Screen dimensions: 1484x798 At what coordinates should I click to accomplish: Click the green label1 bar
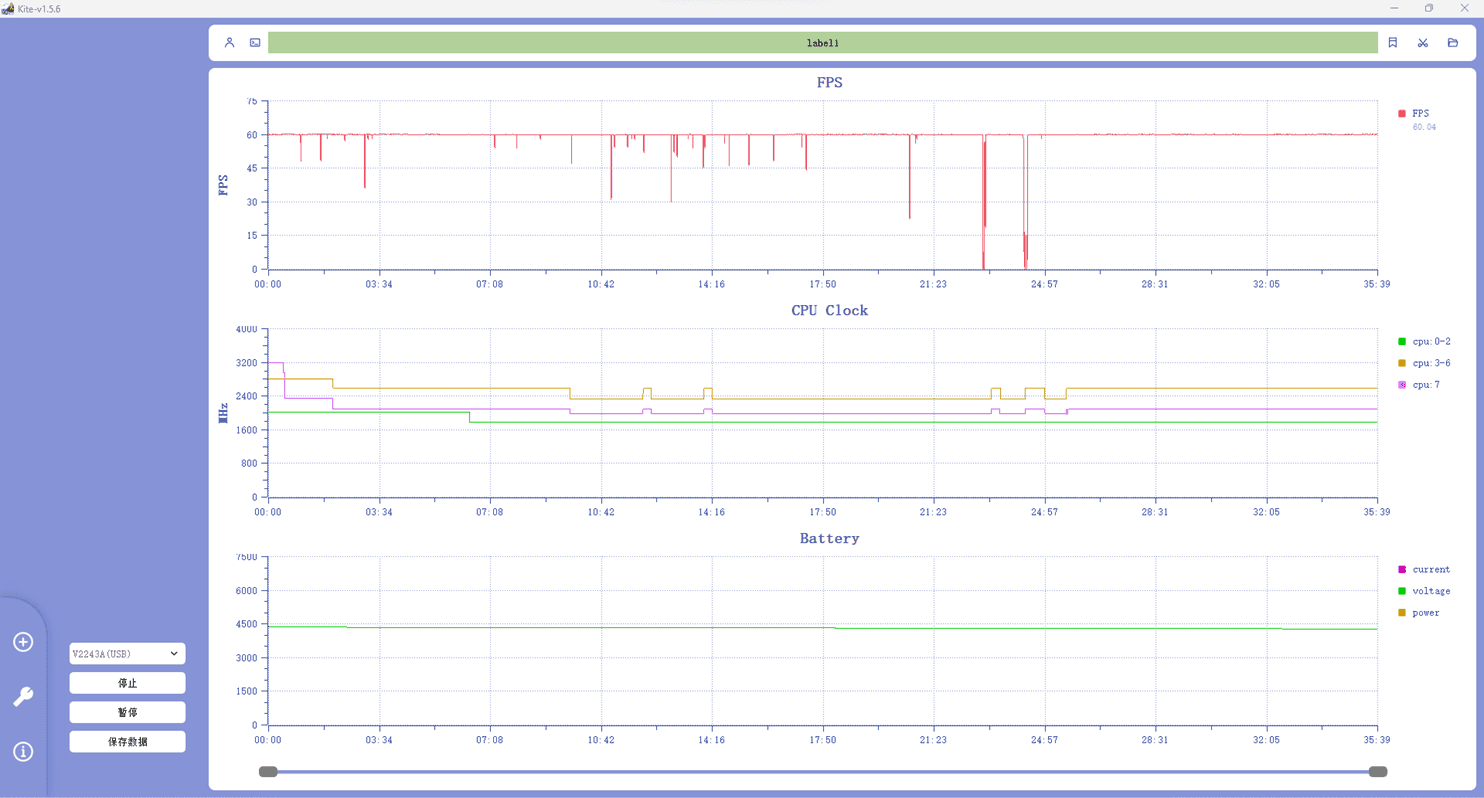[822, 43]
